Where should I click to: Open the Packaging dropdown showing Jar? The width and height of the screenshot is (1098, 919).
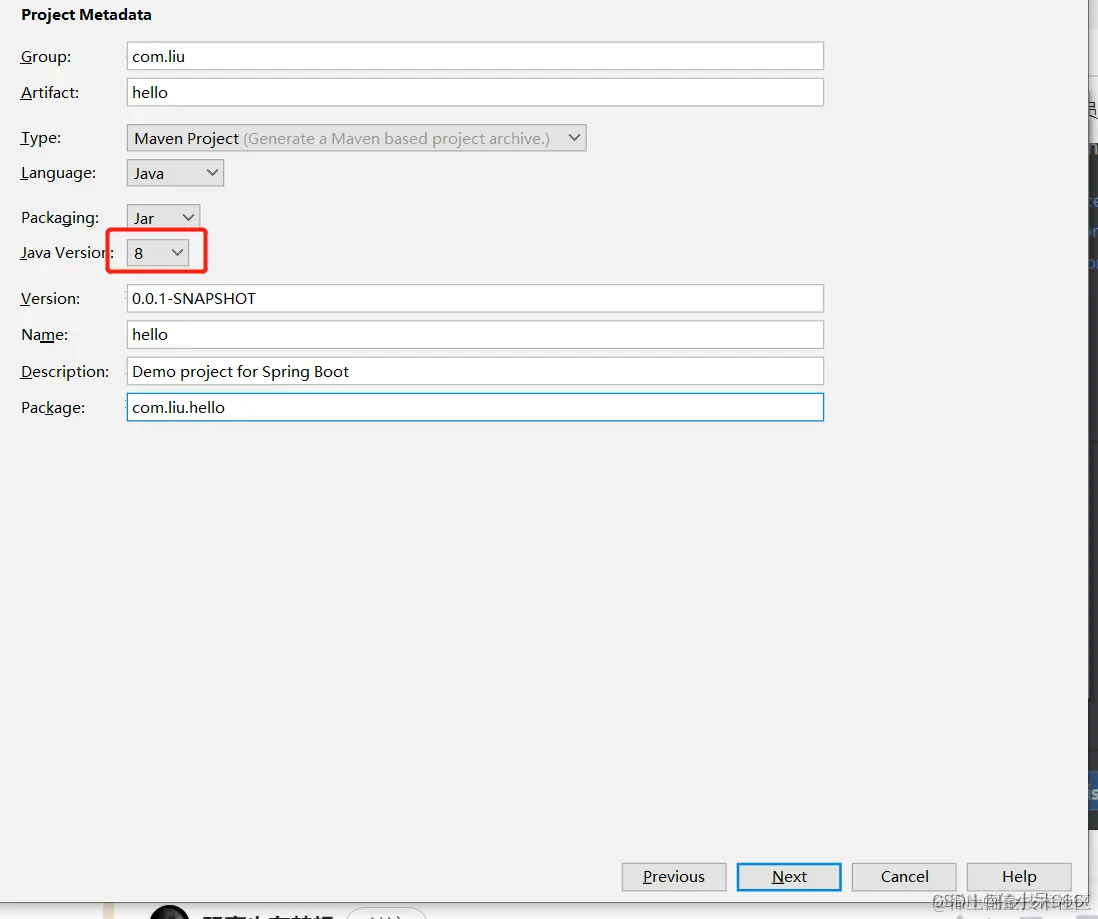point(163,218)
